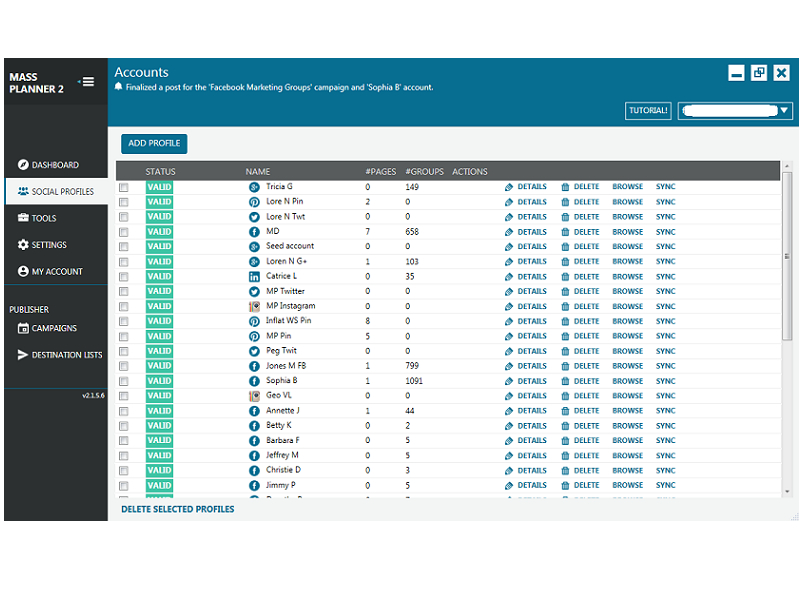Click the Pinterest icon next to Lore N Pin
The image size is (800, 600).
coord(254,202)
